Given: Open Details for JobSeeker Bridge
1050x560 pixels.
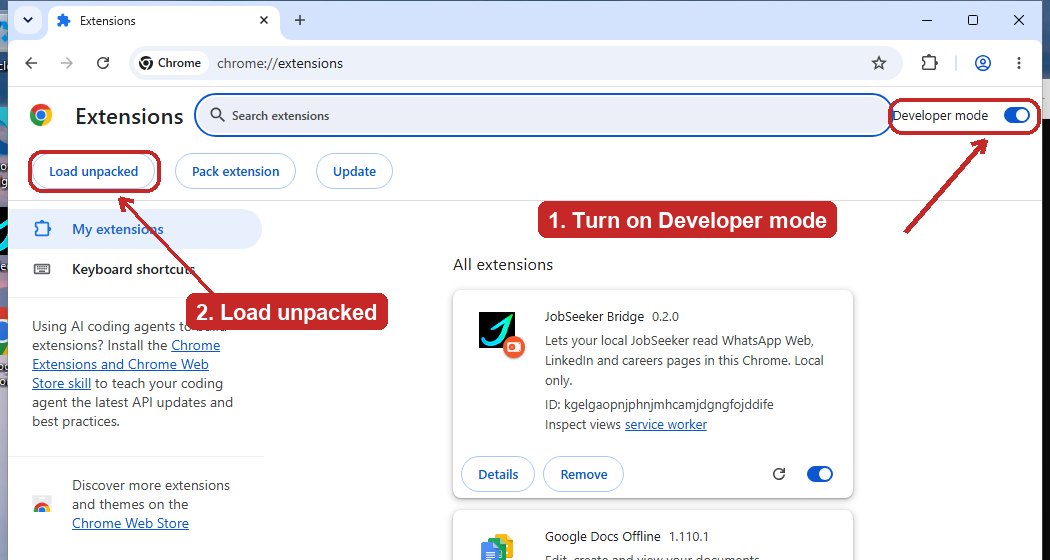Looking at the screenshot, I should tap(498, 474).
